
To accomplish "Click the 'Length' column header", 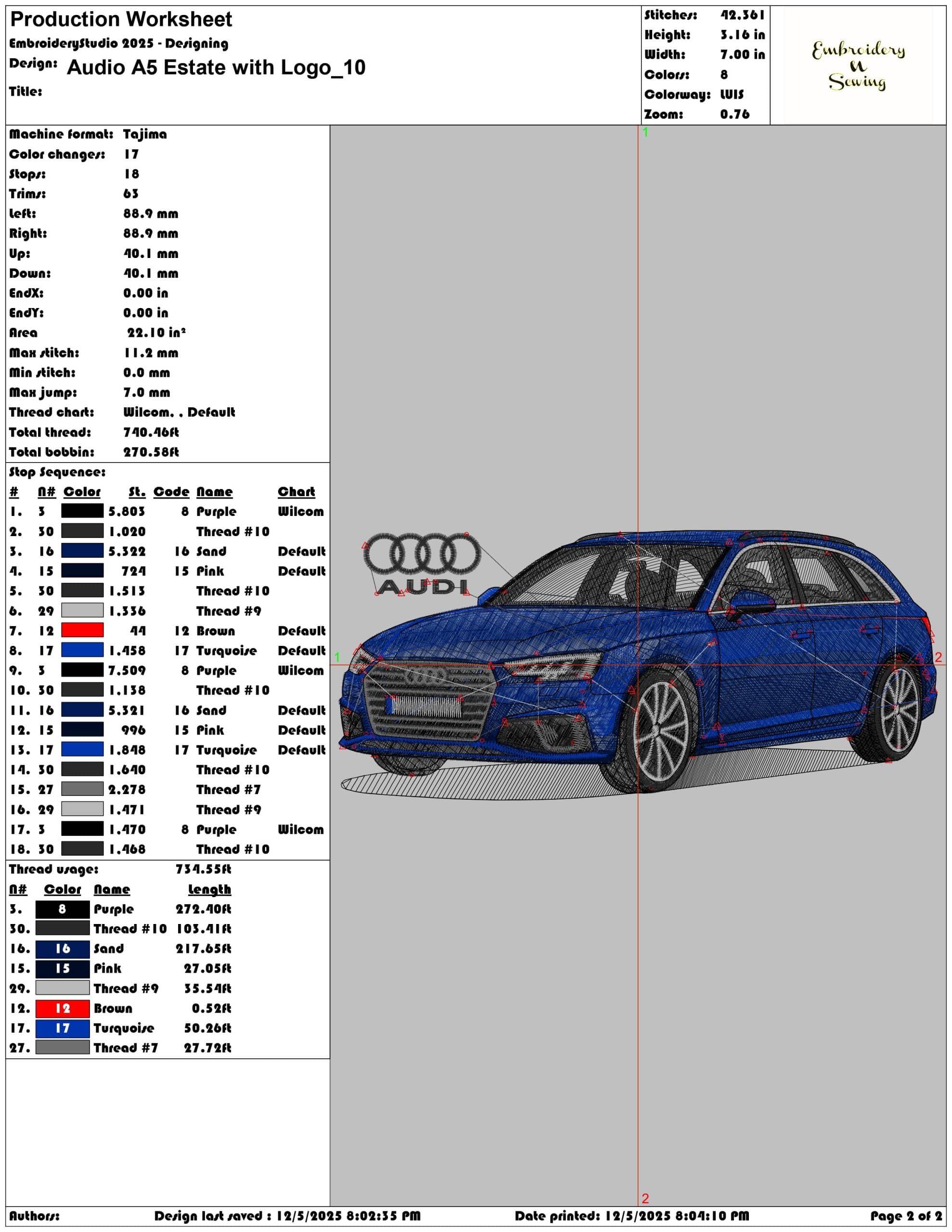I will (x=209, y=889).
